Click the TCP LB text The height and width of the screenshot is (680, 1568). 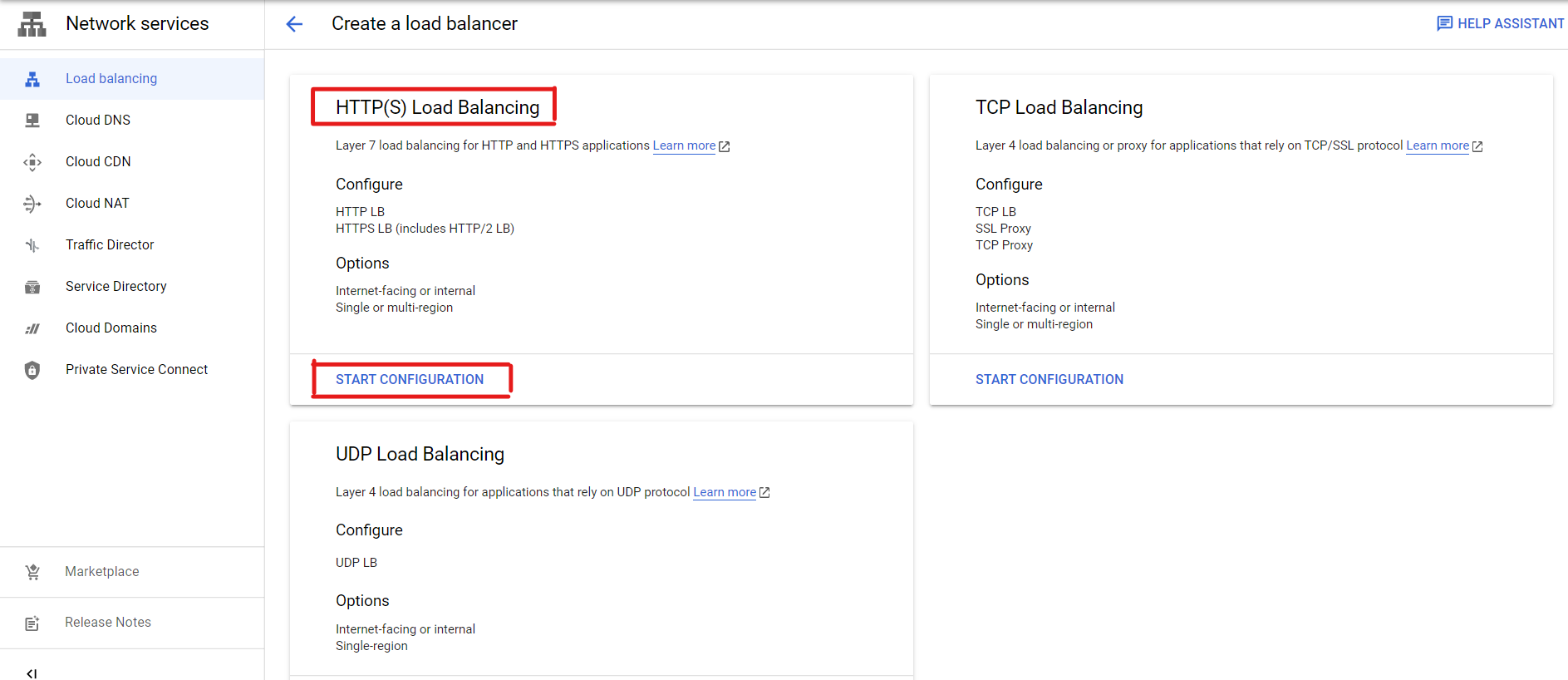(x=995, y=212)
